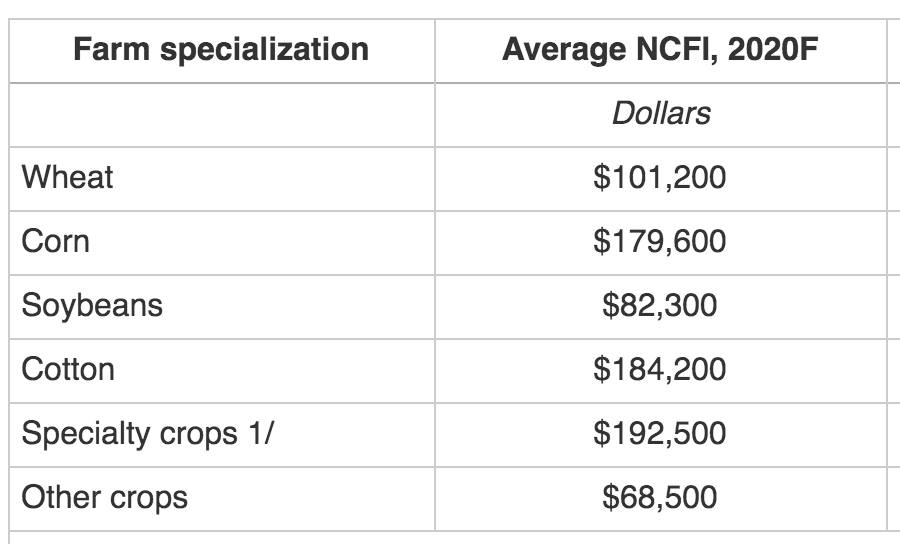The image size is (900, 544).
Task: Click the $184,200 value for Cotton
Action: [x=660, y=370]
